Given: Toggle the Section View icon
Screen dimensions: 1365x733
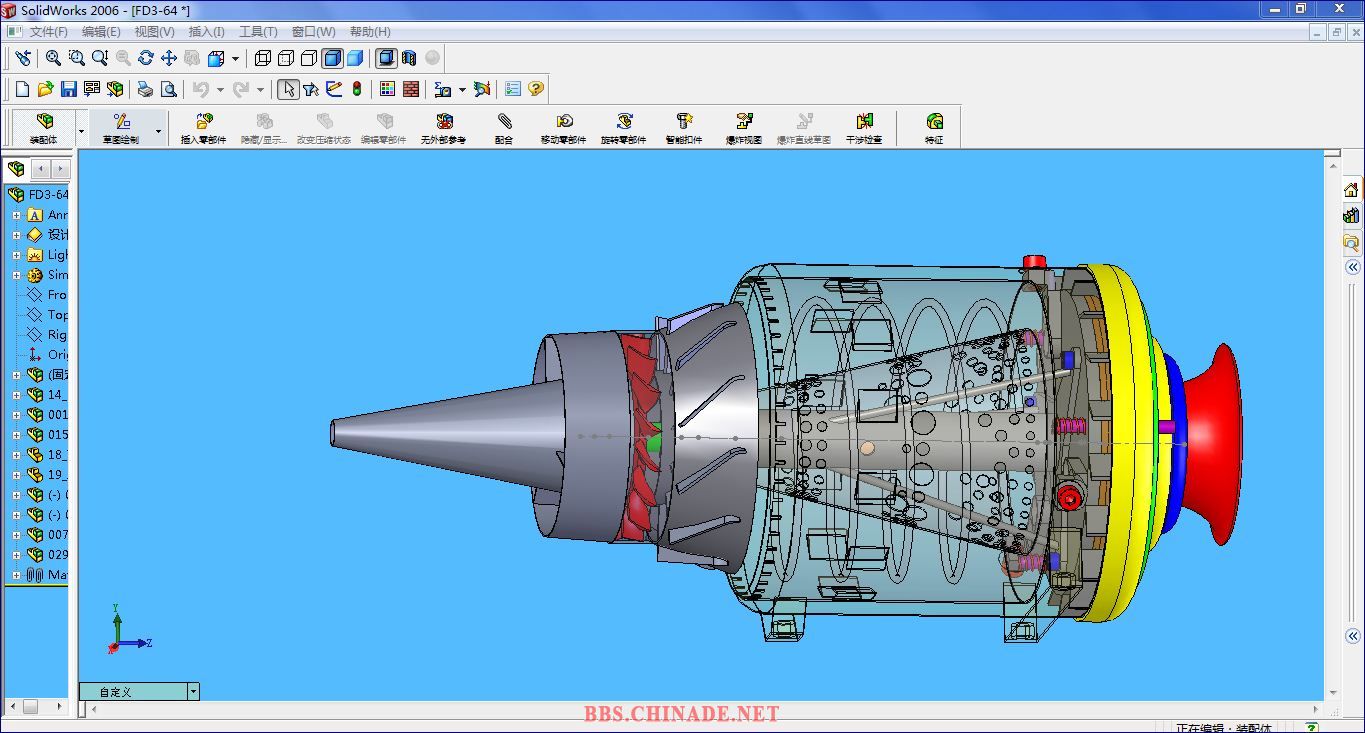Looking at the screenshot, I should pos(409,58).
